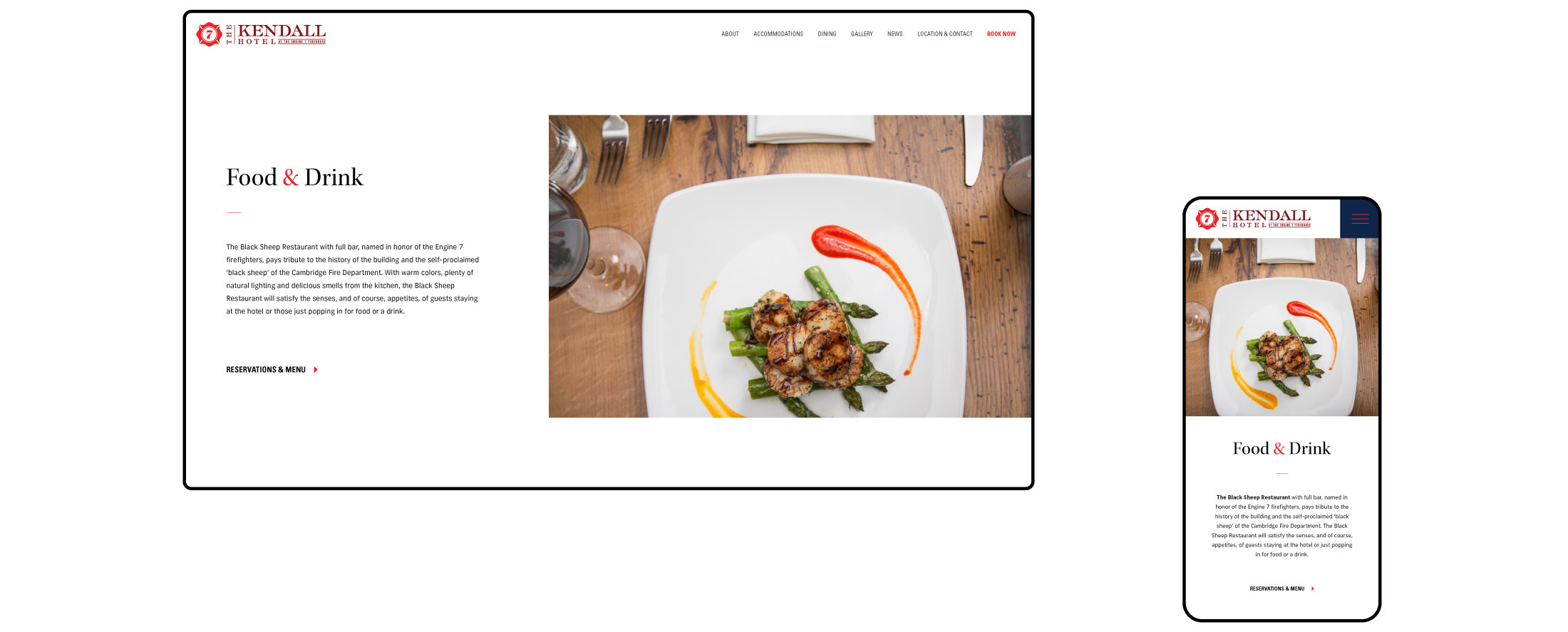Image resolution: width=1568 pixels, height=632 pixels.
Task: Open the Gallery nav link
Action: (x=862, y=34)
